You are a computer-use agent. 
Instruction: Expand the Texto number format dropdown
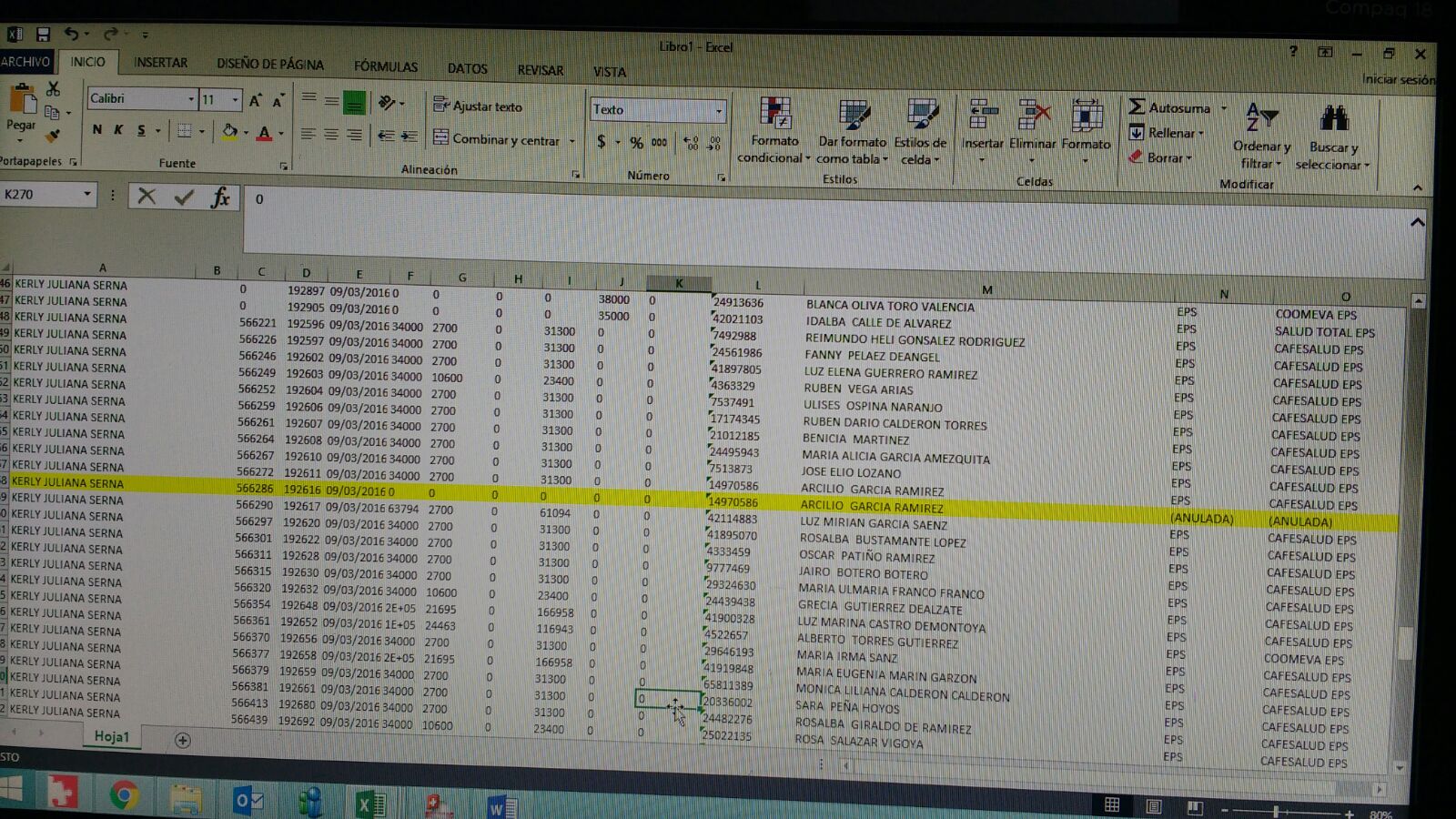pyautogui.click(x=719, y=111)
